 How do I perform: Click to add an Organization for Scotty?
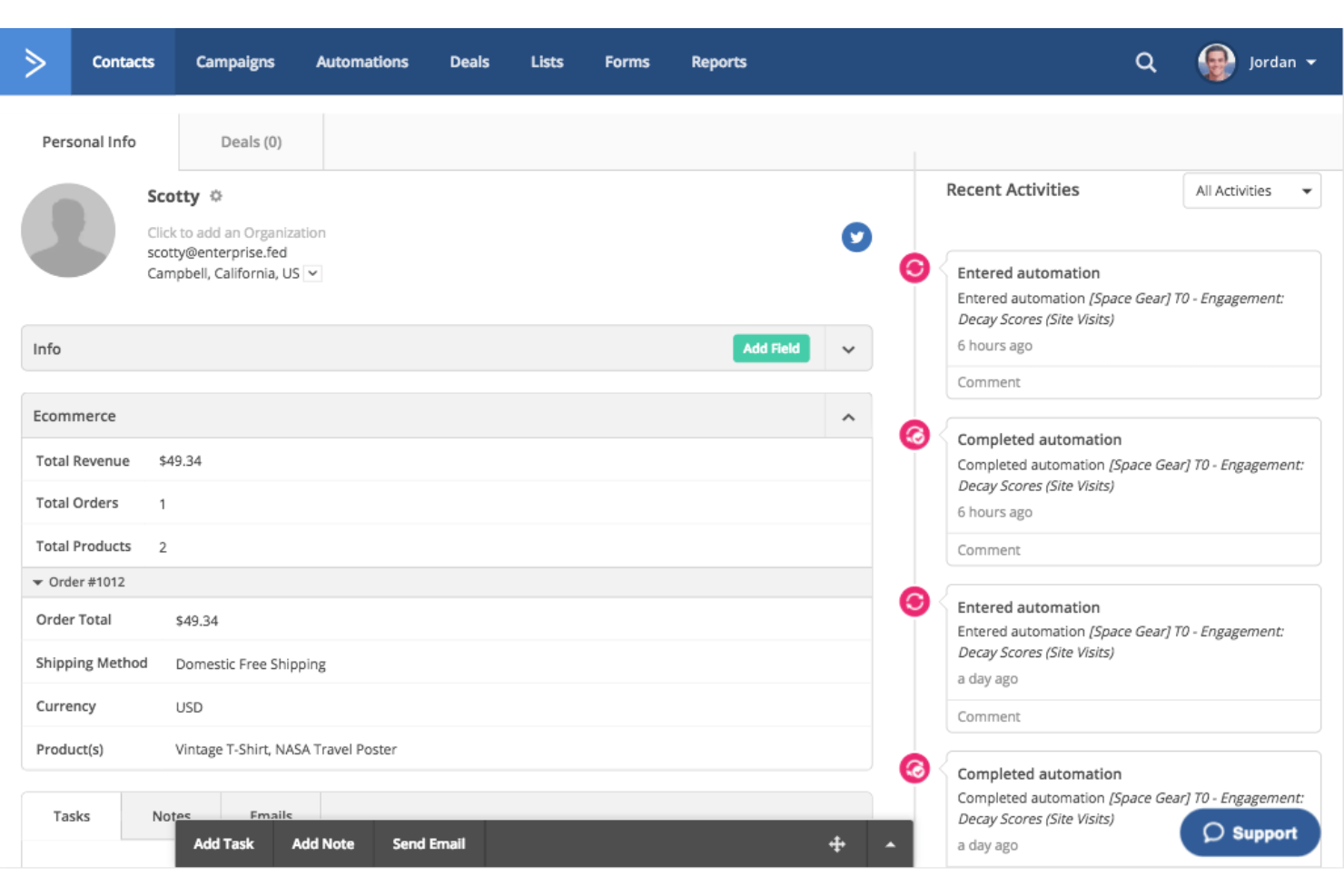click(236, 232)
